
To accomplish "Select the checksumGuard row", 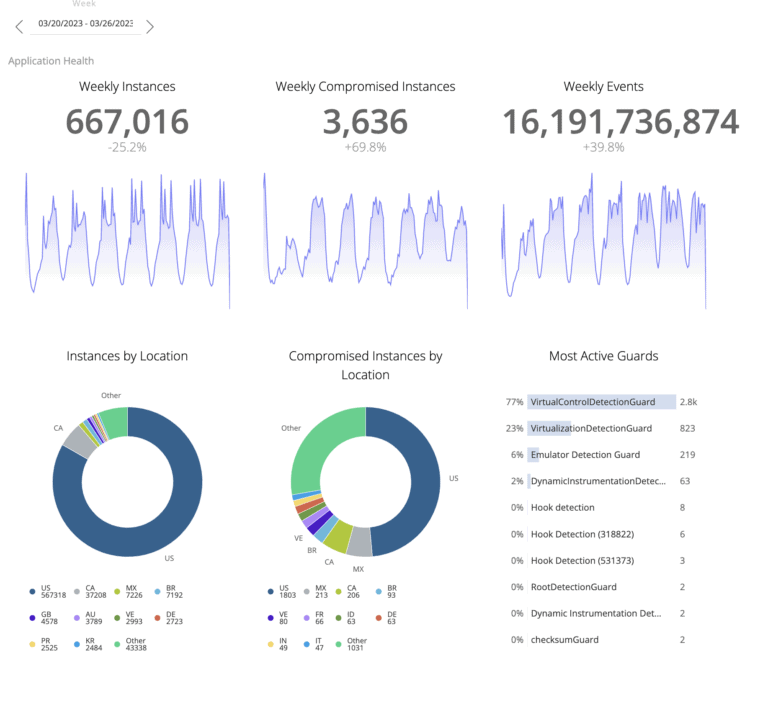I will tap(601, 640).
